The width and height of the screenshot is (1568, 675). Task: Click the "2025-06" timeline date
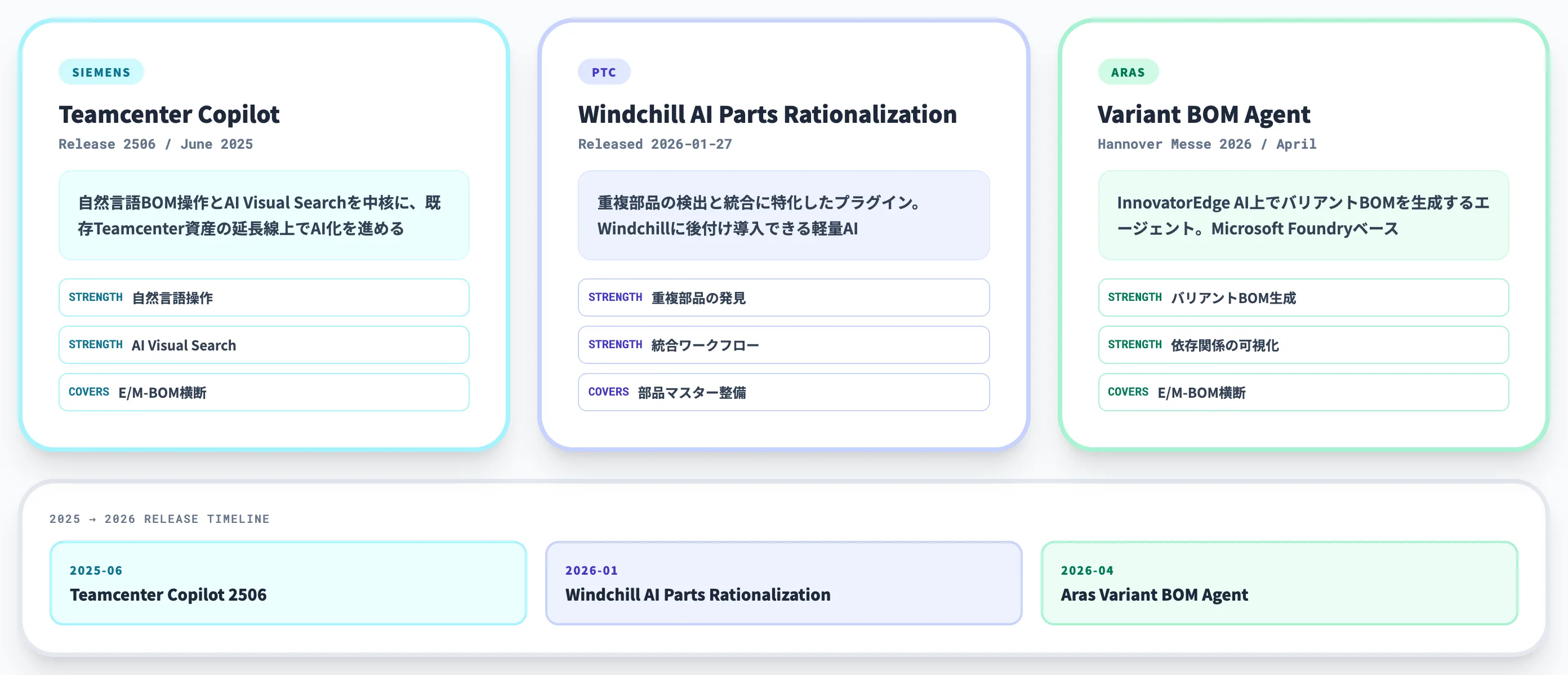96,570
